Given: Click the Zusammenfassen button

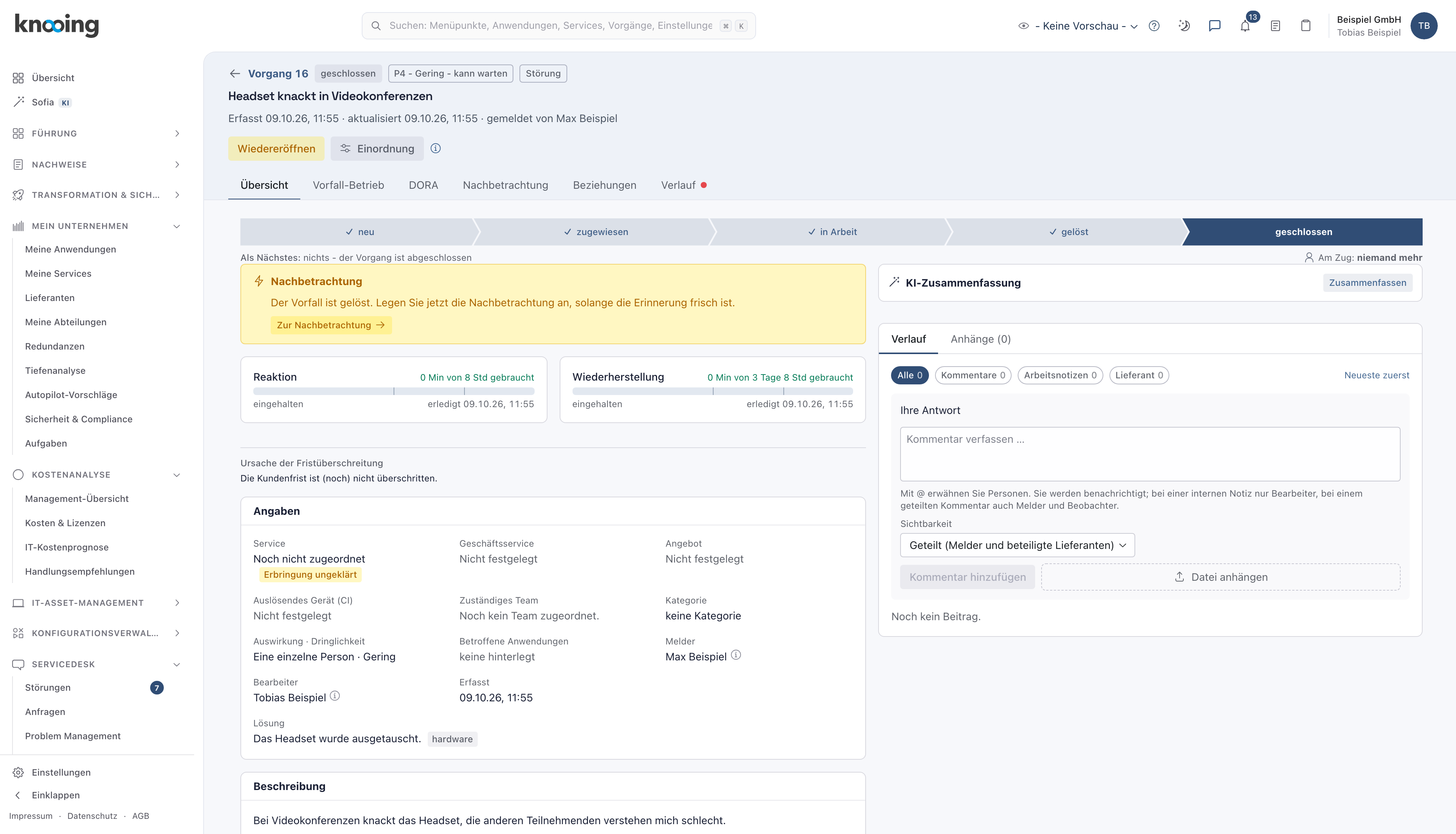Looking at the screenshot, I should pos(1367,283).
